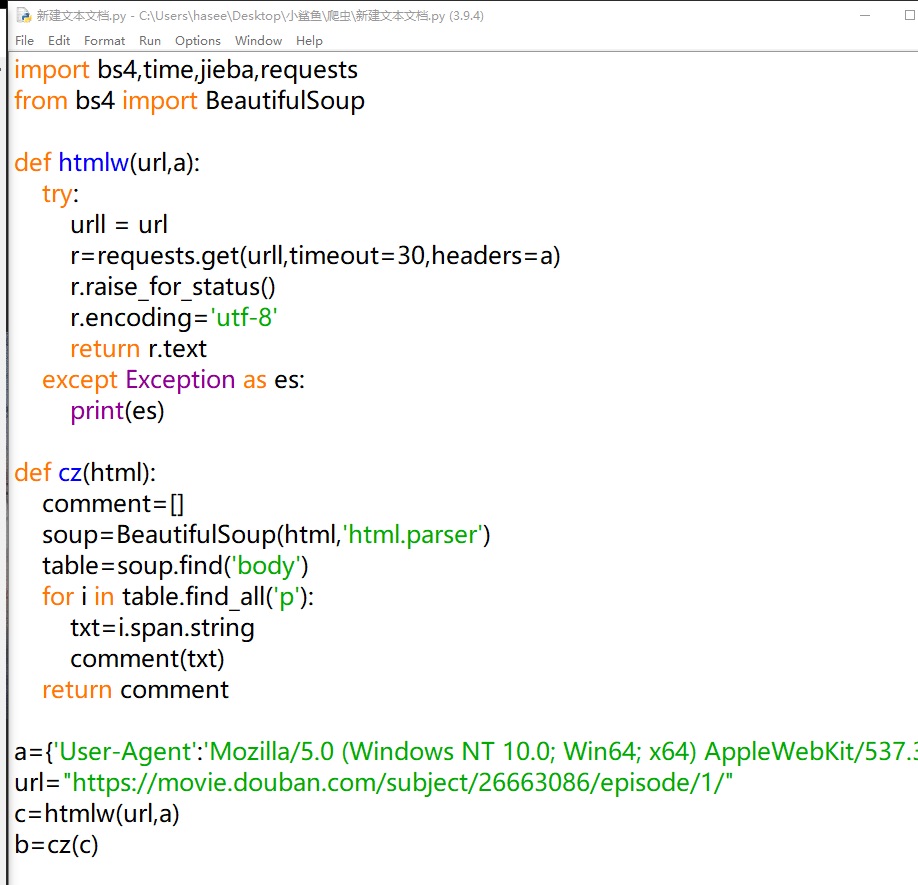The width and height of the screenshot is (918, 885).
Task: Click the htmlw function name in its definition
Action: click(x=93, y=163)
